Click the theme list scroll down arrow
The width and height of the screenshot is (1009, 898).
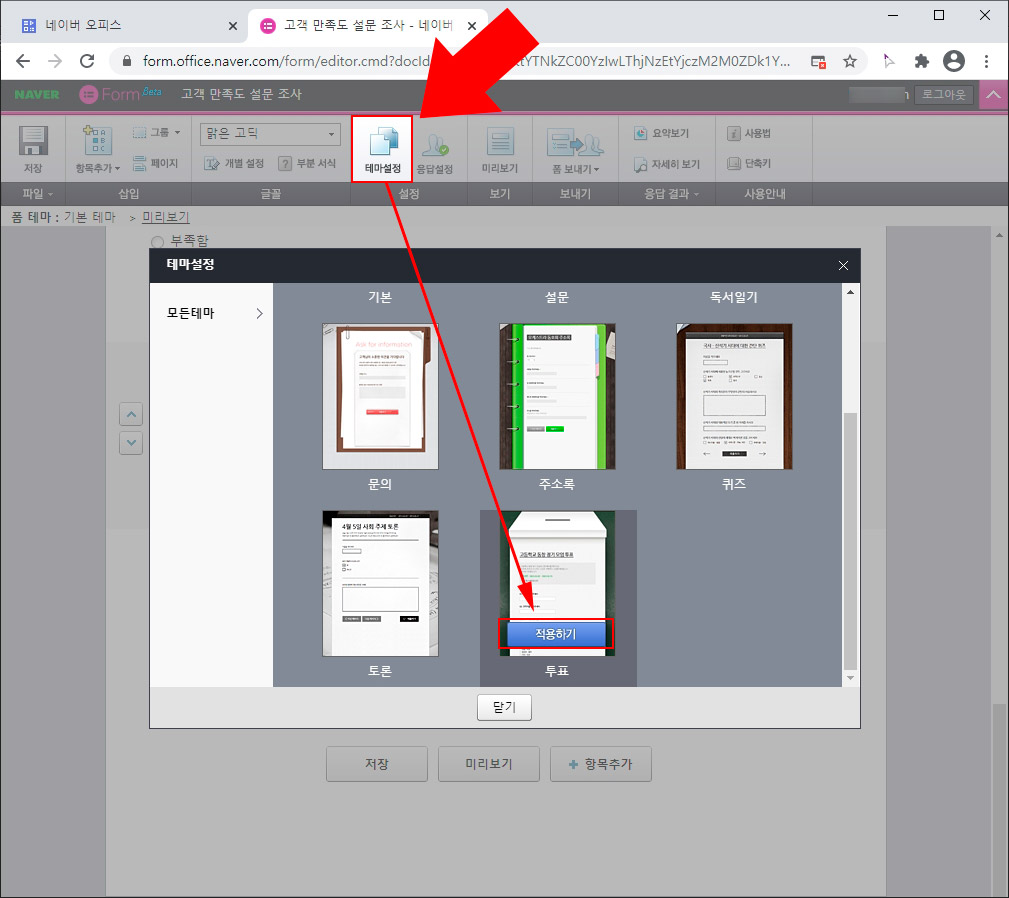point(850,678)
